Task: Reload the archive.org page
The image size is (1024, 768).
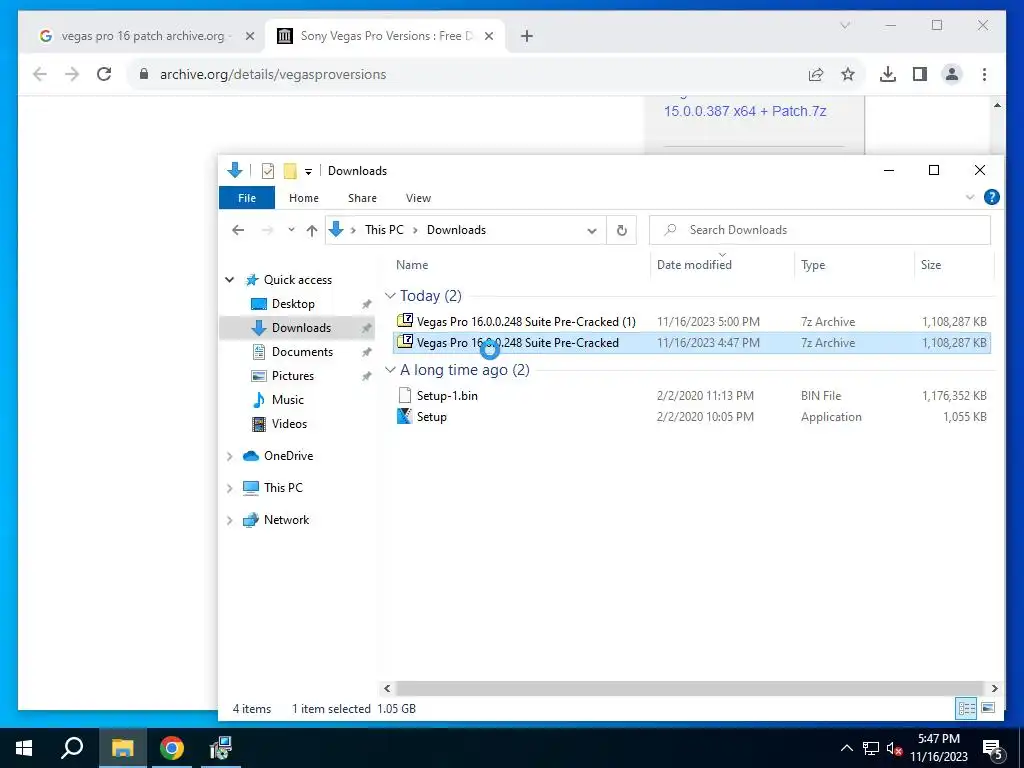Action: [104, 74]
